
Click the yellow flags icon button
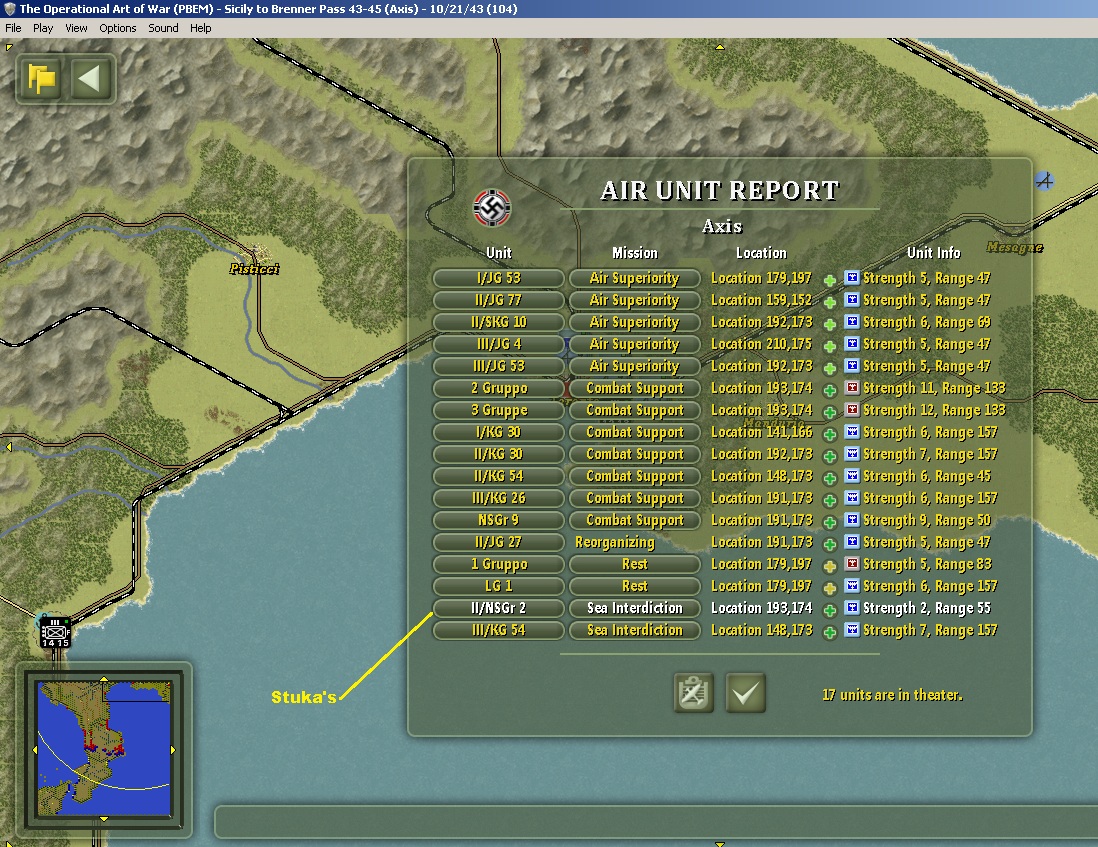42,78
